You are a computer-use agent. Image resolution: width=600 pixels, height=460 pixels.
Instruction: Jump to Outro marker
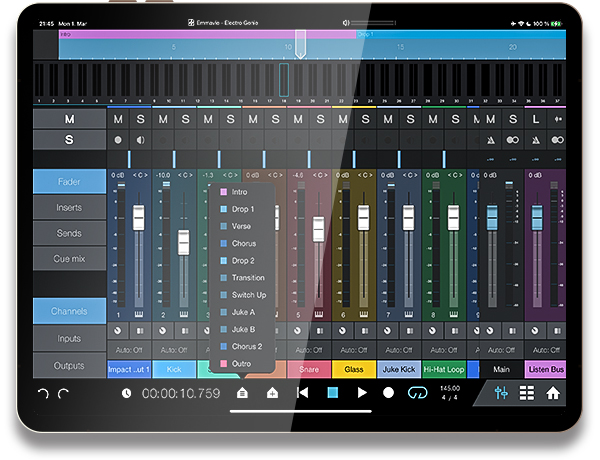[242, 364]
